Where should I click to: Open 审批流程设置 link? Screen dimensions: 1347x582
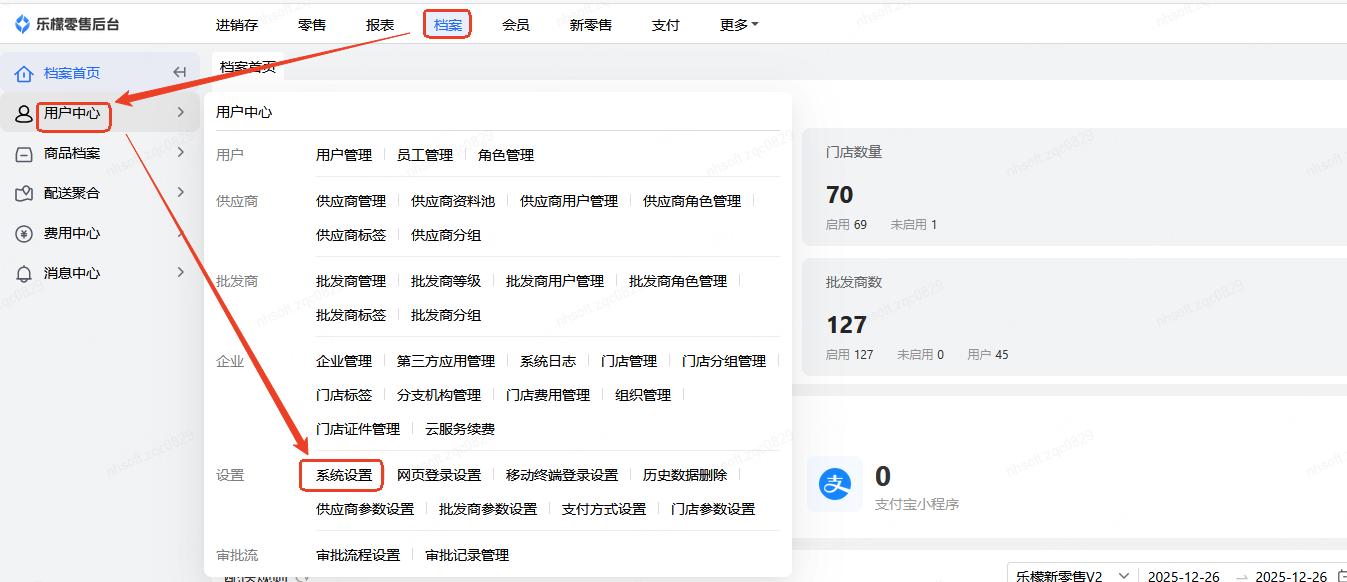click(x=358, y=555)
